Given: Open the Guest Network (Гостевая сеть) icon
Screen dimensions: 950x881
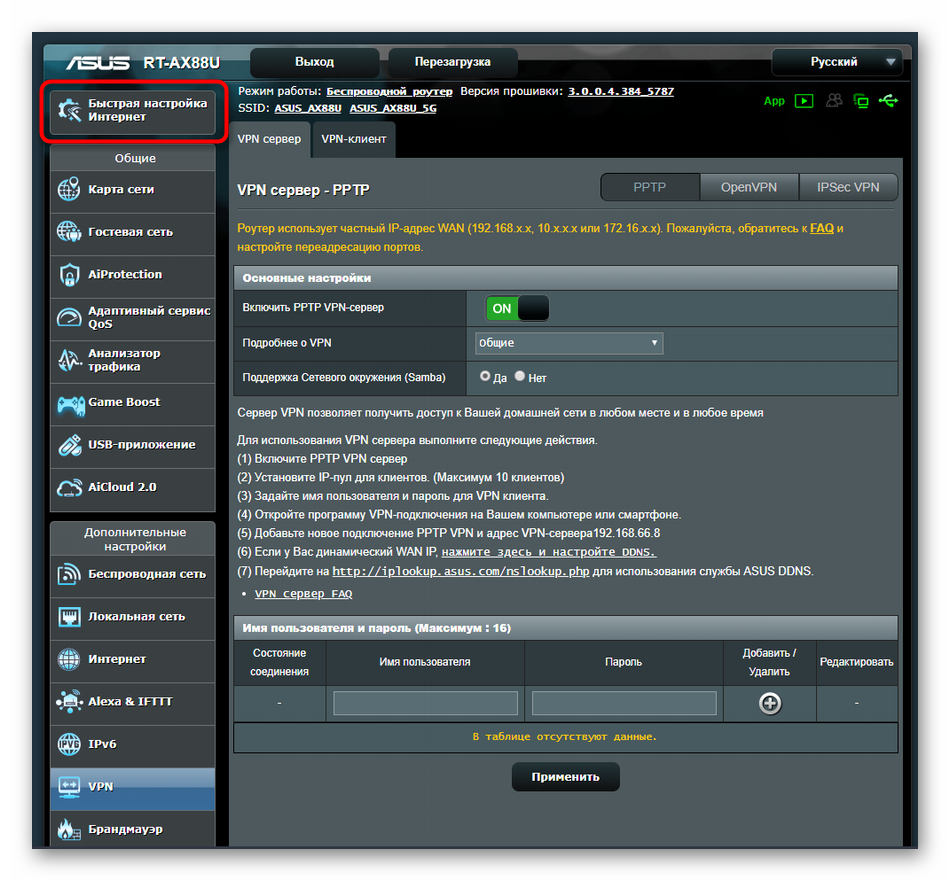Looking at the screenshot, I should pyautogui.click(x=69, y=232).
